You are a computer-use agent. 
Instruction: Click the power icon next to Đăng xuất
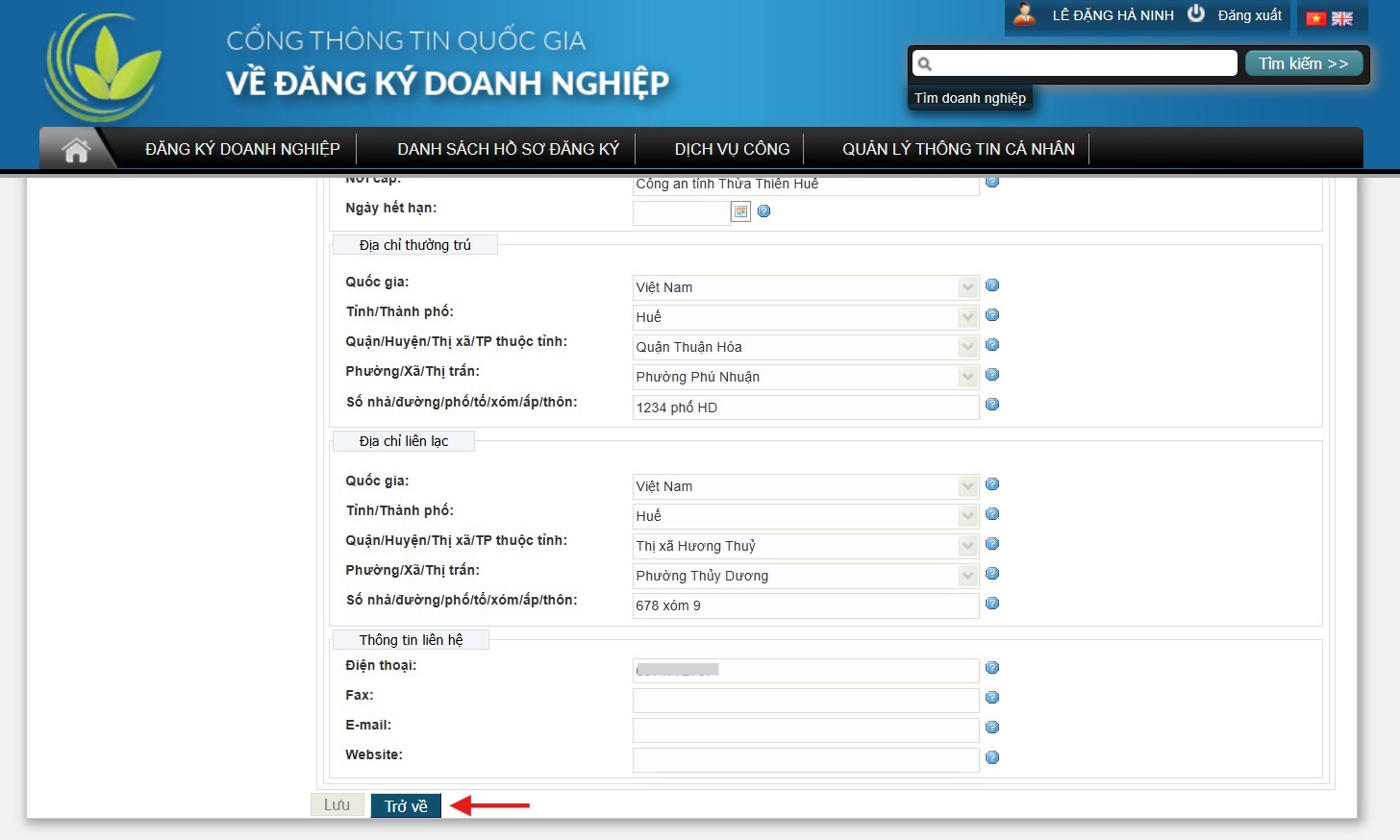(1196, 14)
